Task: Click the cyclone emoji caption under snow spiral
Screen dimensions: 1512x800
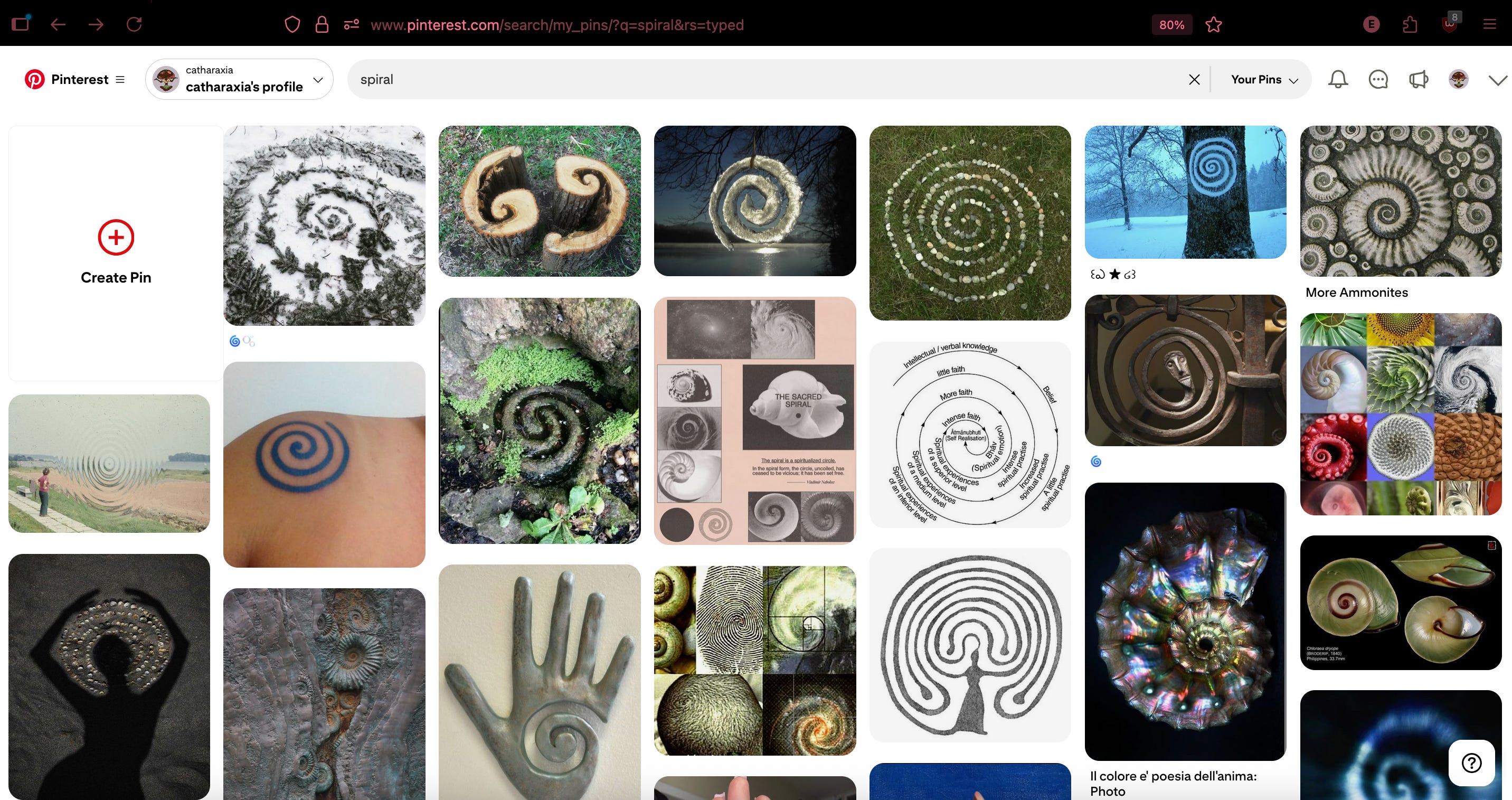Action: point(241,341)
